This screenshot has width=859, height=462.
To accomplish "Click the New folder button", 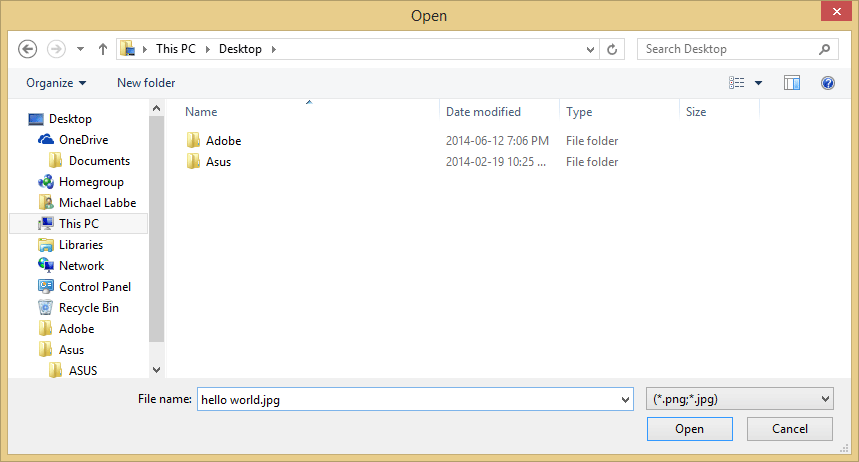I will tap(146, 83).
